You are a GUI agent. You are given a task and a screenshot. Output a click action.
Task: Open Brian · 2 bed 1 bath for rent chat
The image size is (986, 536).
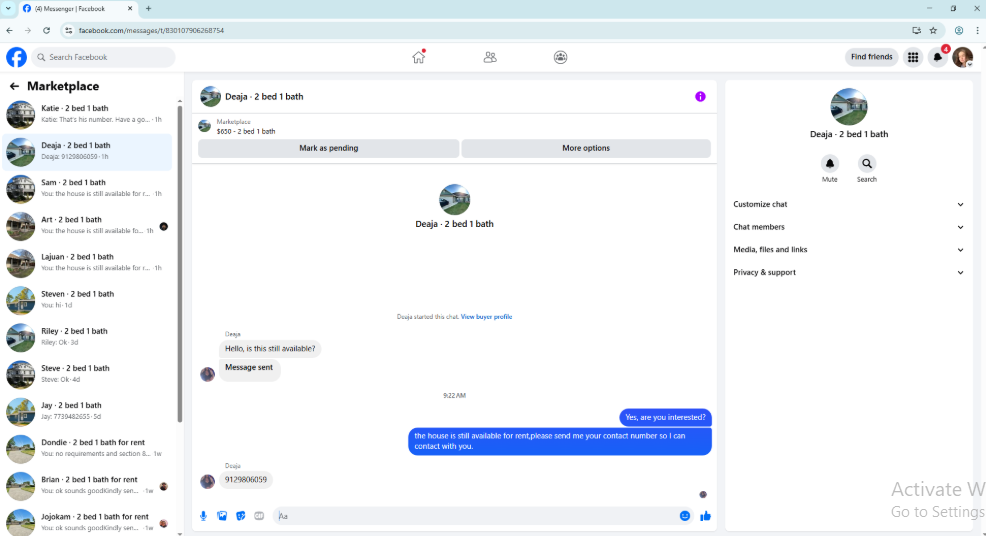pos(87,486)
